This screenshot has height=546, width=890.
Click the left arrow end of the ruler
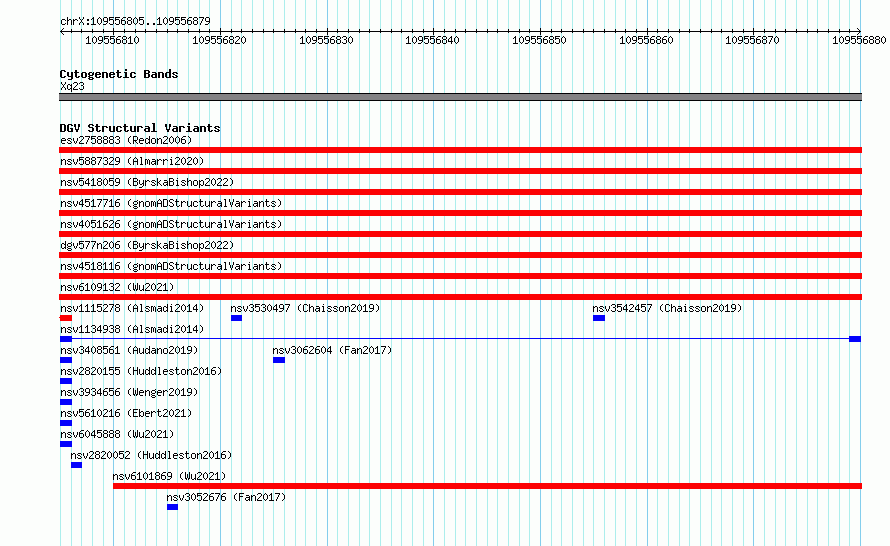tap(62, 31)
